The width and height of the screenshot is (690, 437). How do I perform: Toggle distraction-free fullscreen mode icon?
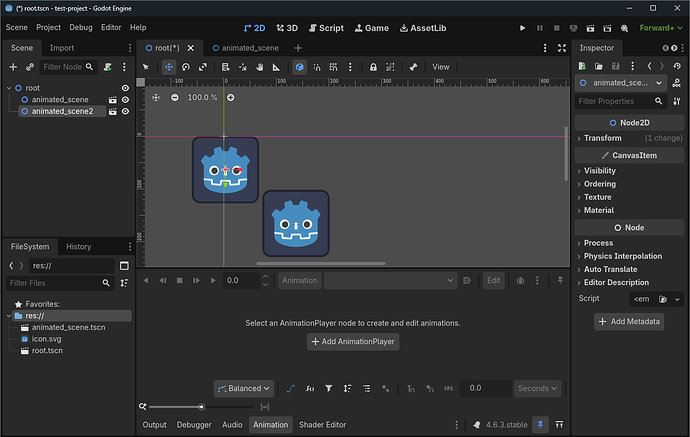tap(562, 48)
